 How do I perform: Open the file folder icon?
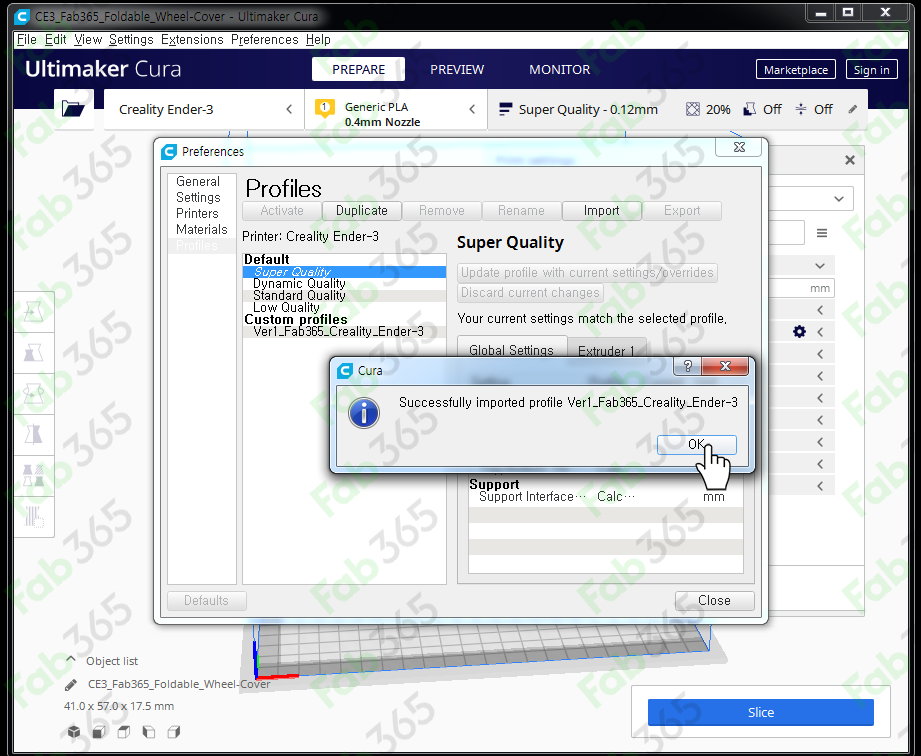pyautogui.click(x=73, y=109)
